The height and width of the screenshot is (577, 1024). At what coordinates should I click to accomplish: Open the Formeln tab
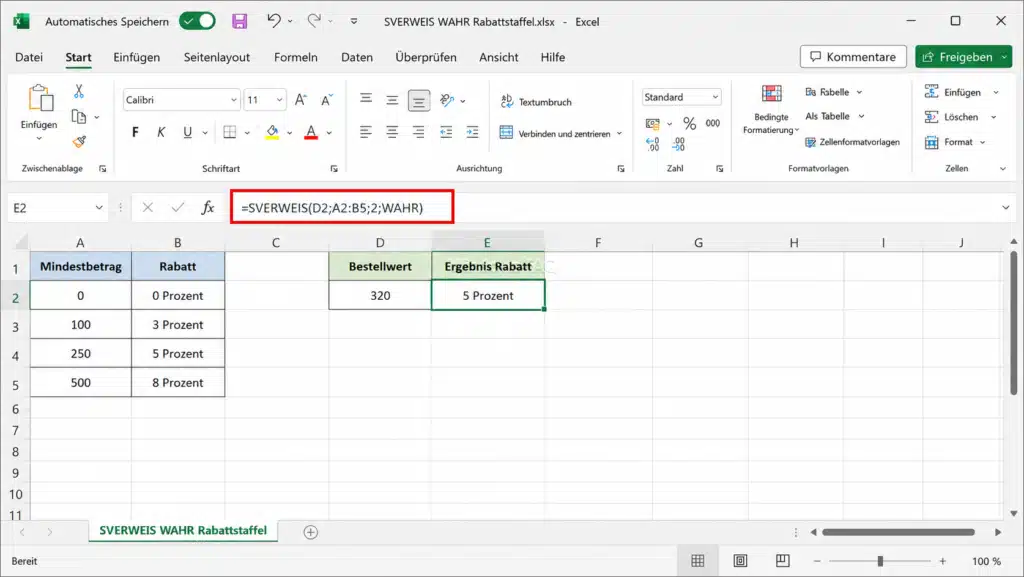tap(296, 57)
